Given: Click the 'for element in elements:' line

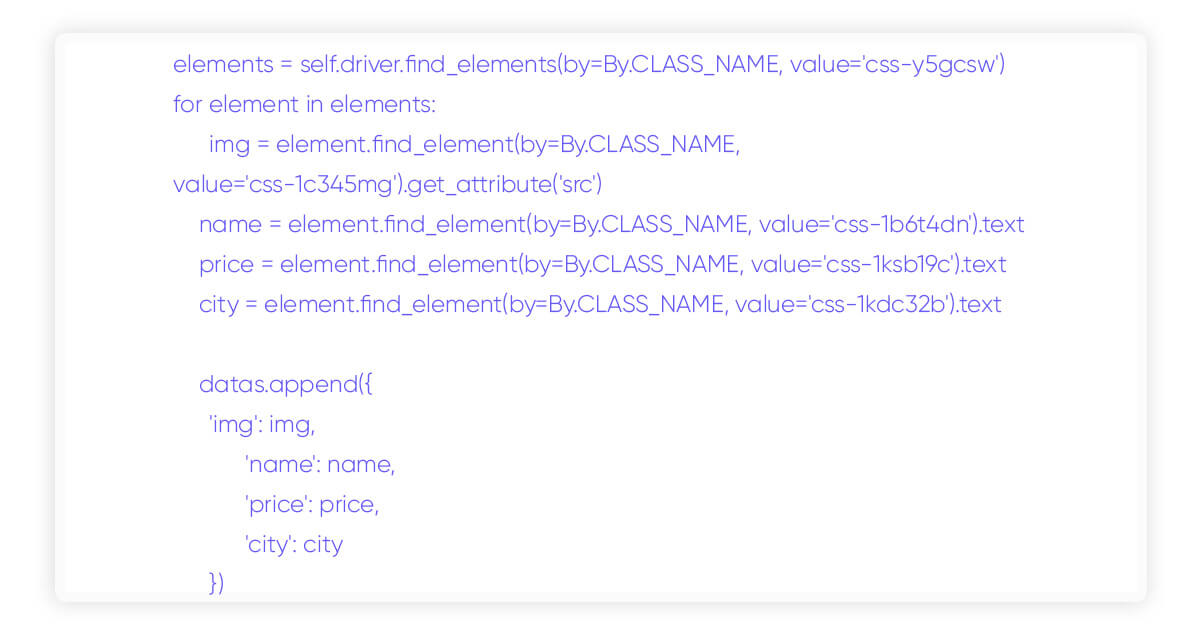Looking at the screenshot, I should point(304,105).
